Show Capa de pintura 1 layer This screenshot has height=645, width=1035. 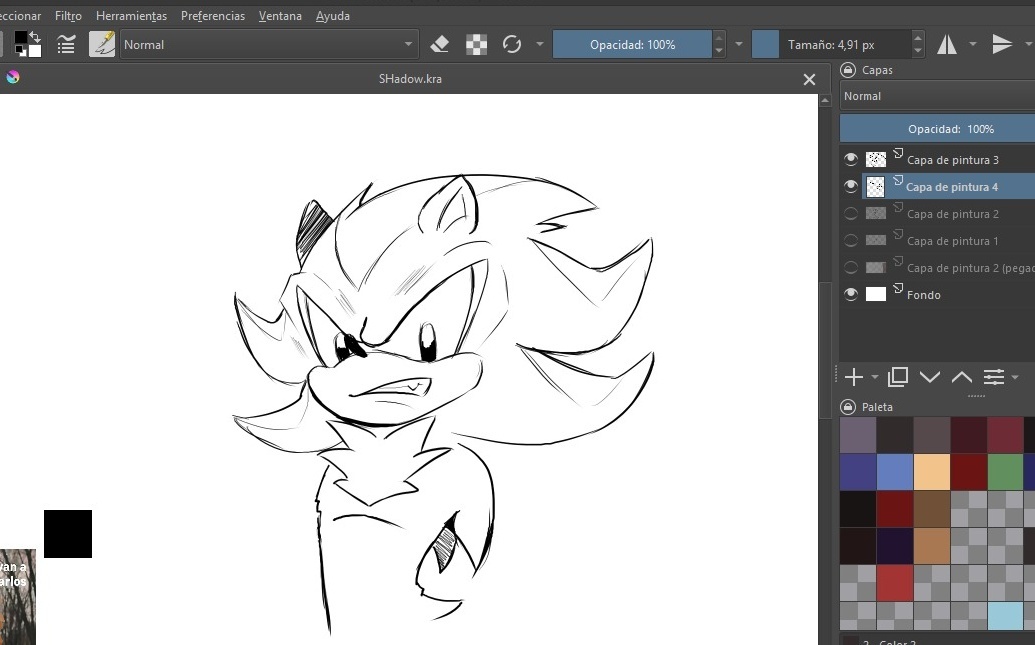tap(851, 240)
